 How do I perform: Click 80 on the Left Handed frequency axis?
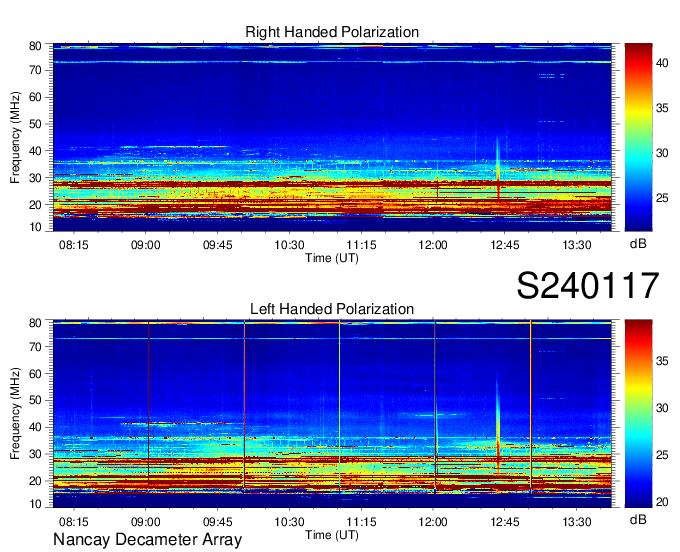coord(36,323)
